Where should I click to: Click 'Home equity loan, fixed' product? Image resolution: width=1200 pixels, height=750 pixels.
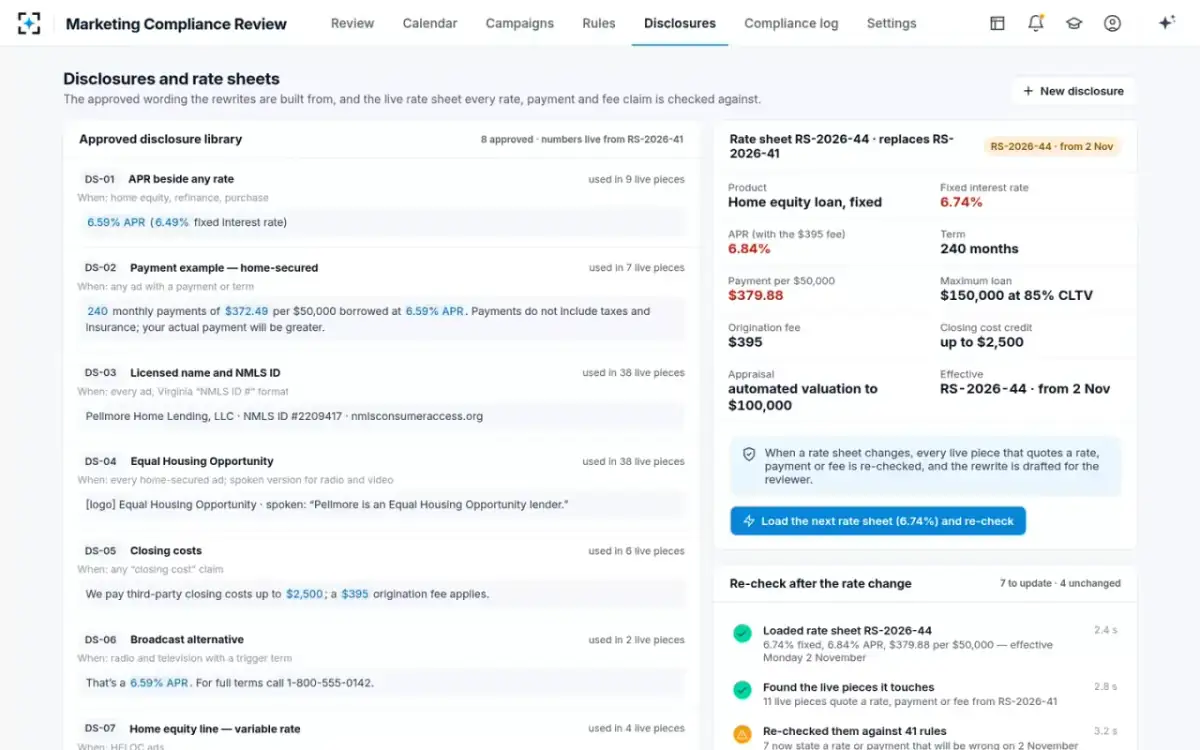pos(805,202)
